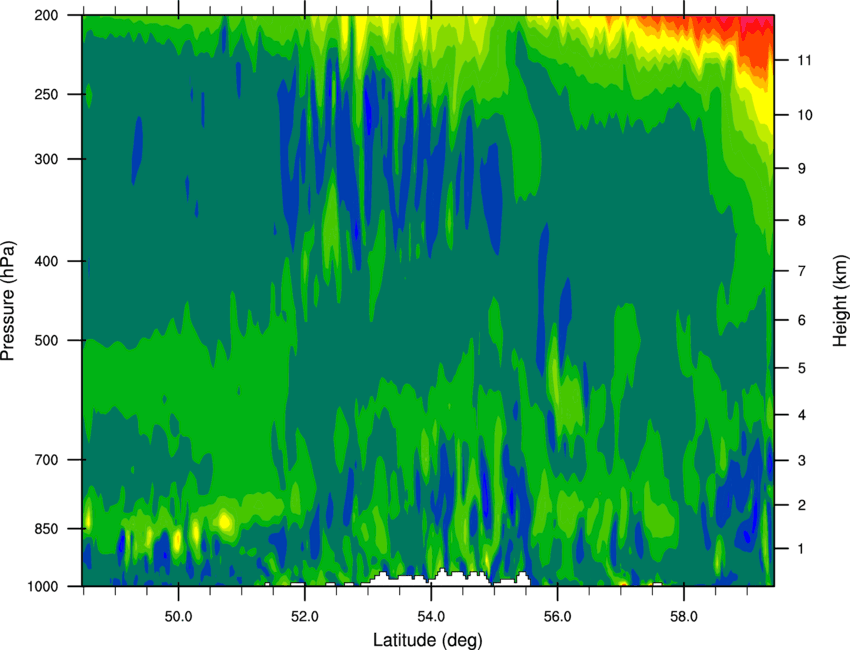The image size is (850, 650).
Task: Click the 200 pressure axis label
Action: pyautogui.click(x=46, y=16)
